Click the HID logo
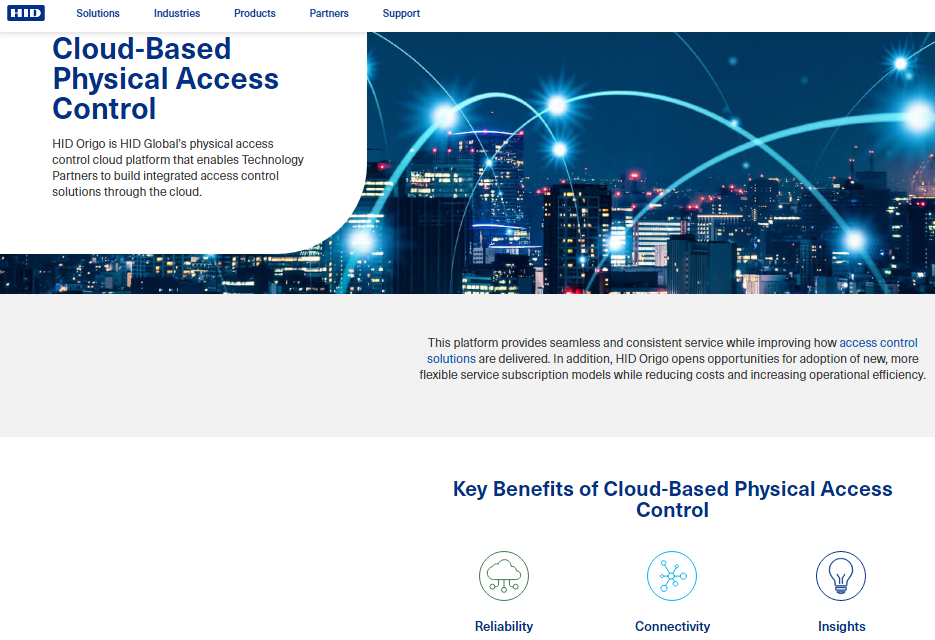 (26, 13)
